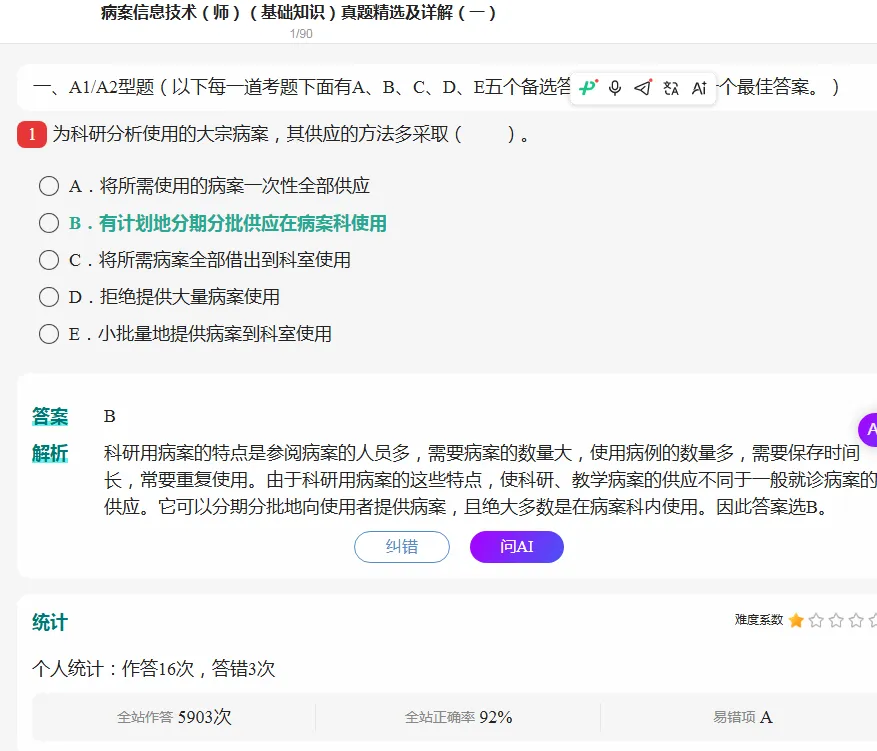
Task: Click the 全站作答 5903次 statistic
Action: (174, 717)
